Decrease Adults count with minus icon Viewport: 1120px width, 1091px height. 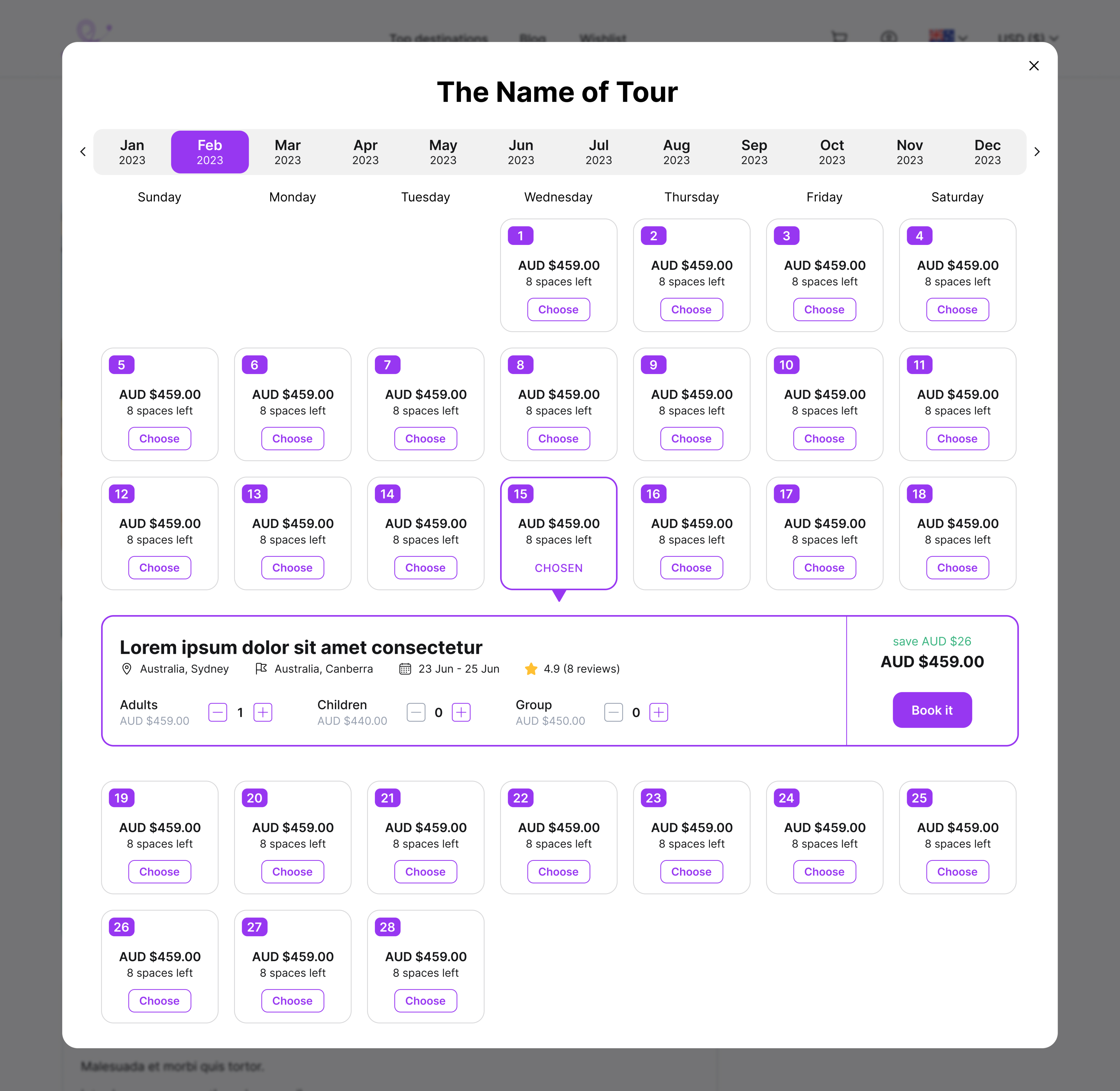(218, 712)
